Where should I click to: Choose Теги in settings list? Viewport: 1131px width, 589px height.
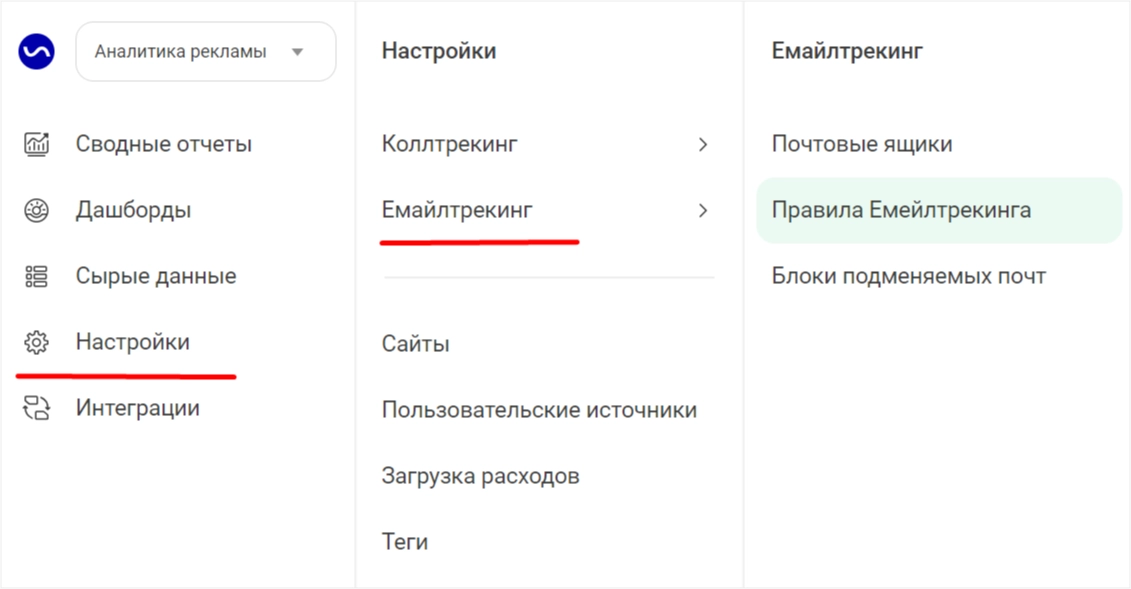[405, 541]
